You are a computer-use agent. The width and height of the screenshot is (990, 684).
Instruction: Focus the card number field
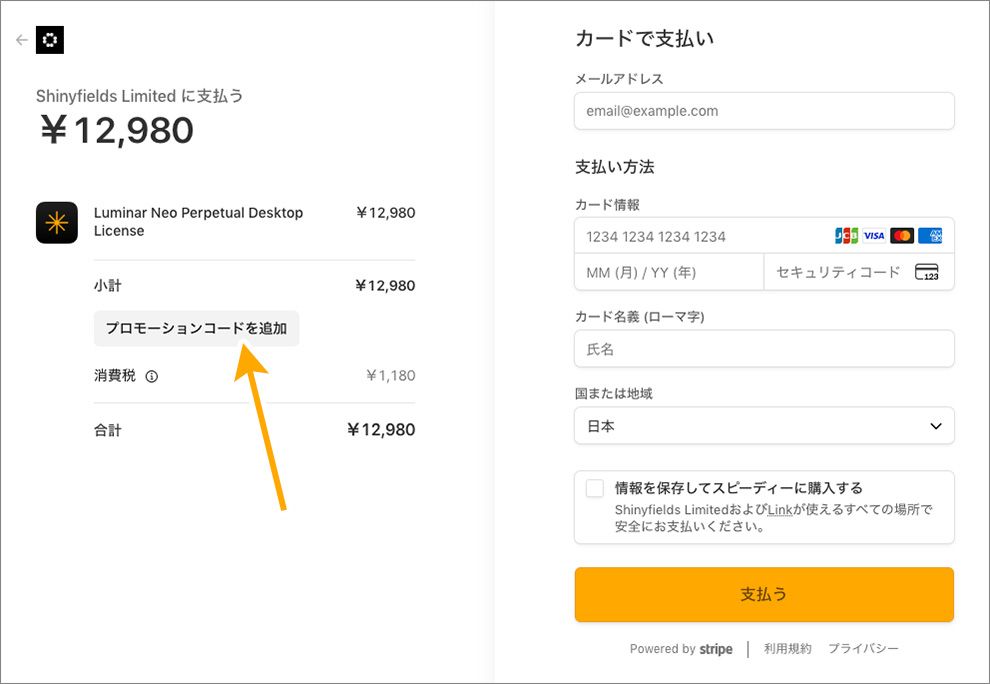click(x=700, y=236)
